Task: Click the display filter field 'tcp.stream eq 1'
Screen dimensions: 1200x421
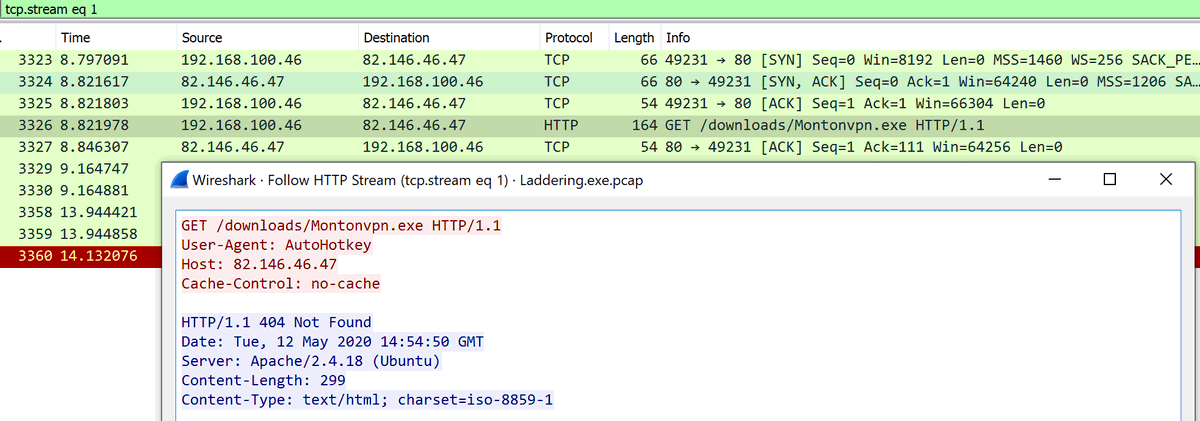Action: [x=600, y=8]
